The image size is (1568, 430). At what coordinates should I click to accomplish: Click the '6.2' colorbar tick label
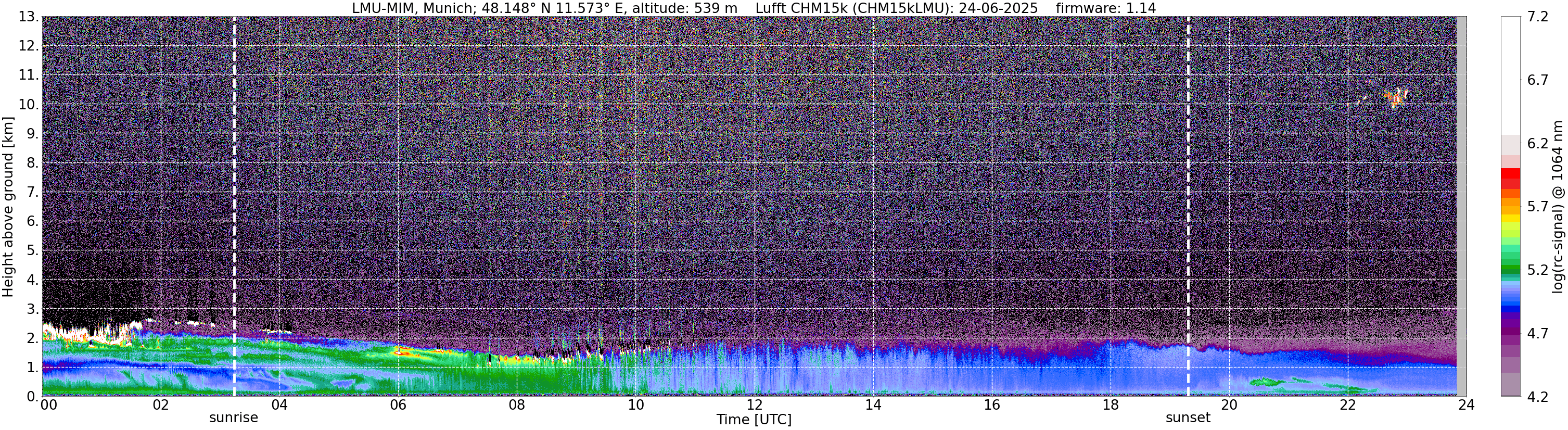coord(1538,143)
